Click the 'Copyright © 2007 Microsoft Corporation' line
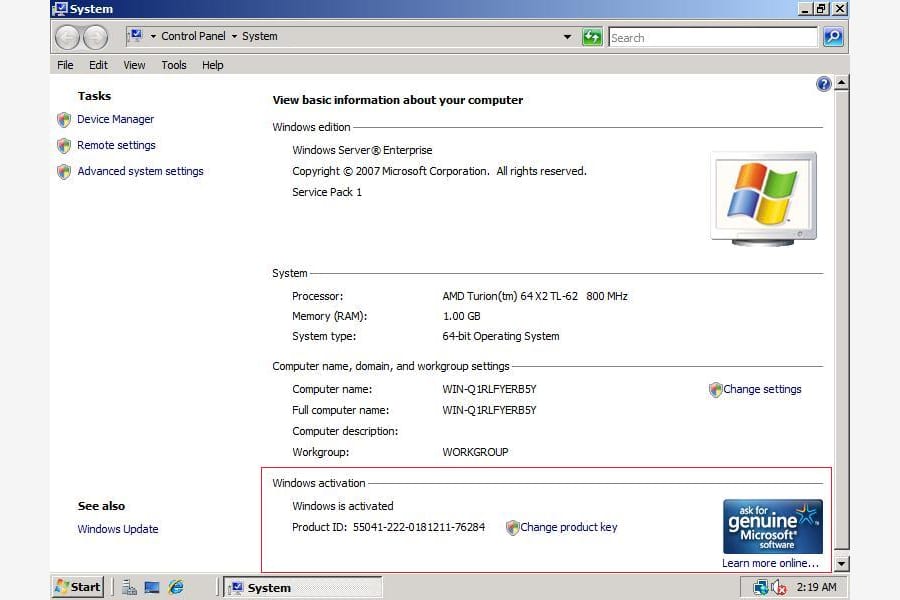 (x=439, y=171)
